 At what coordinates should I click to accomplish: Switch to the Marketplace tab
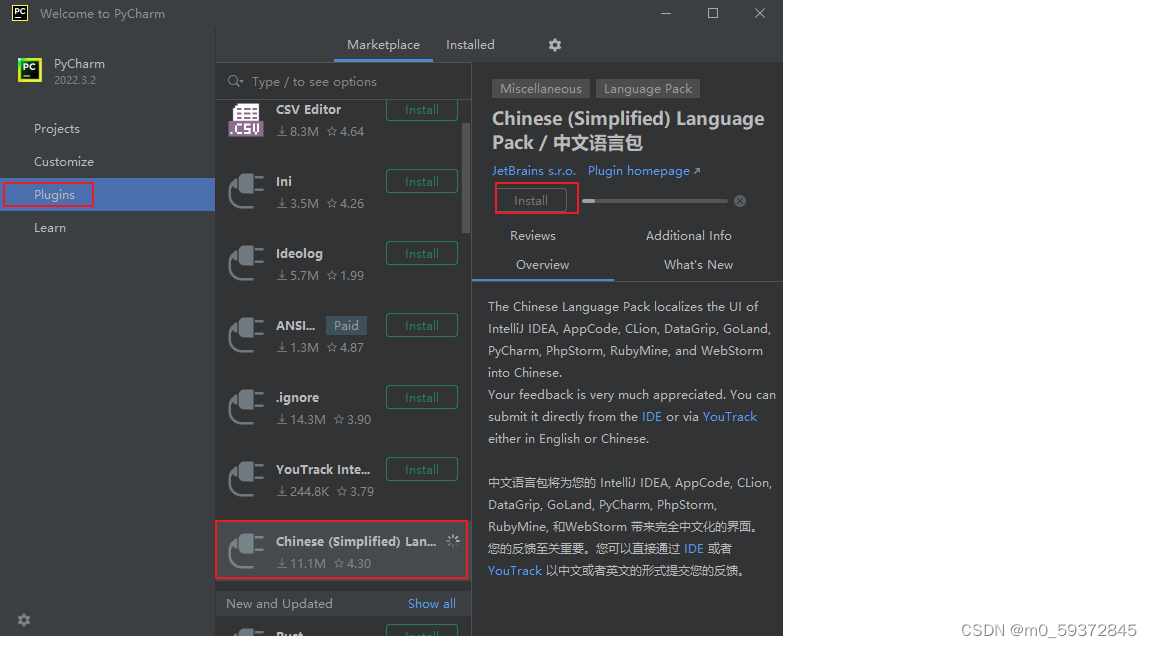(x=384, y=45)
